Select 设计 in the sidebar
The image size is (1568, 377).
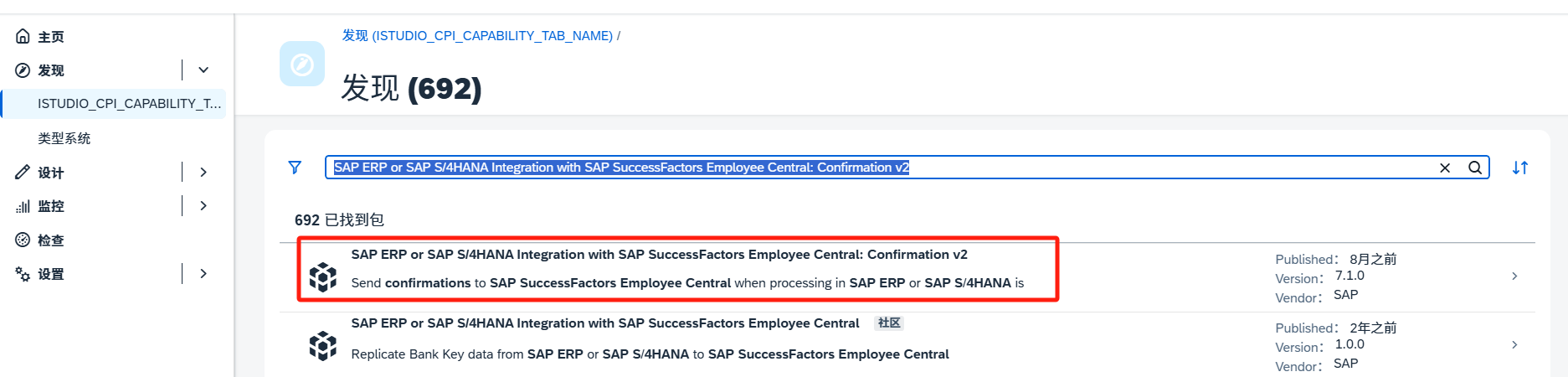coord(51,173)
